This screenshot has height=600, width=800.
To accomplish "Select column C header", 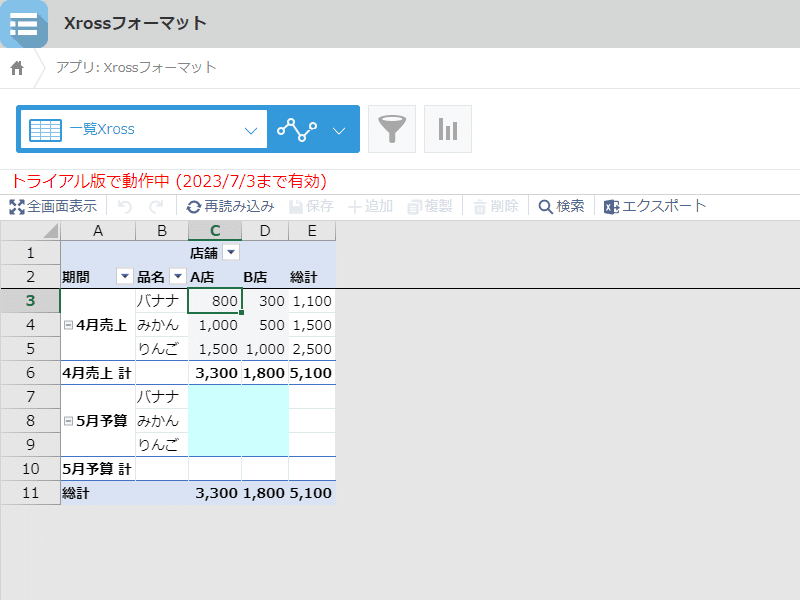I will (x=215, y=231).
